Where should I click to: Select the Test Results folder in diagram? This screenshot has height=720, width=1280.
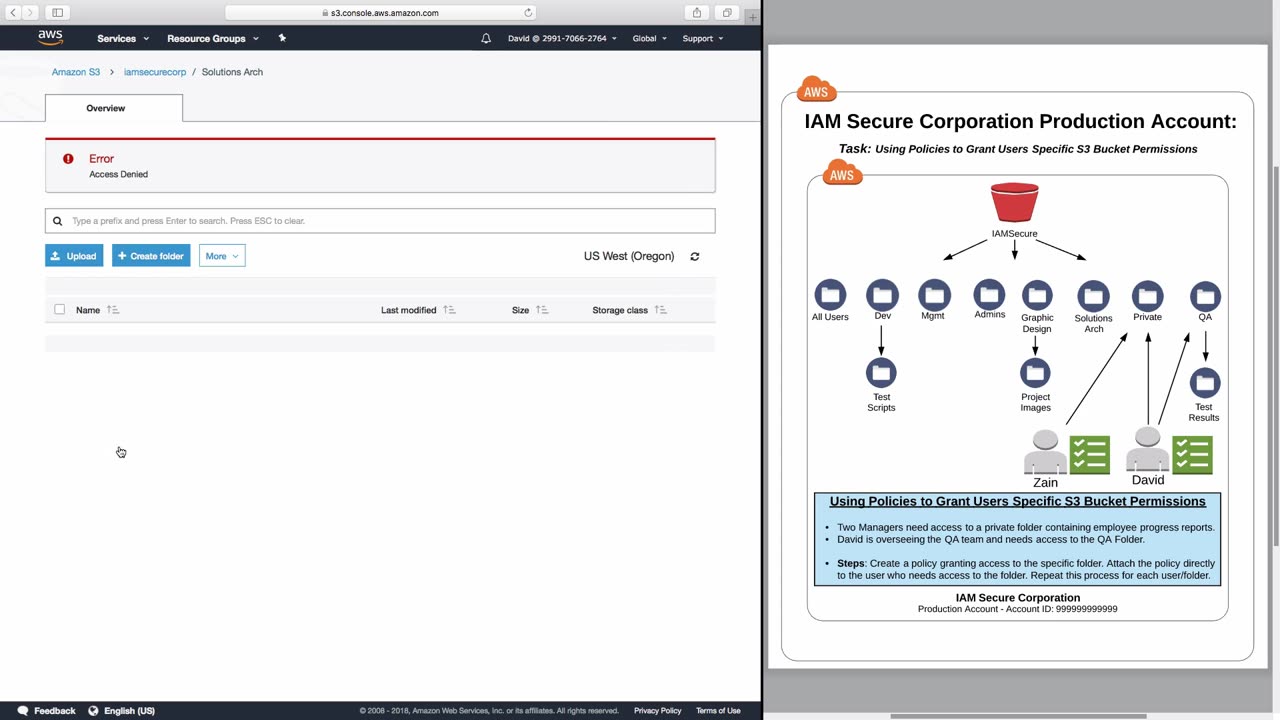coord(1205,383)
